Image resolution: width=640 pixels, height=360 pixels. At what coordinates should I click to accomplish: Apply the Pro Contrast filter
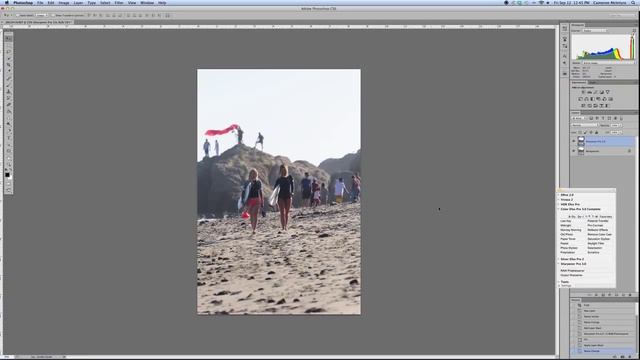click(x=595, y=225)
